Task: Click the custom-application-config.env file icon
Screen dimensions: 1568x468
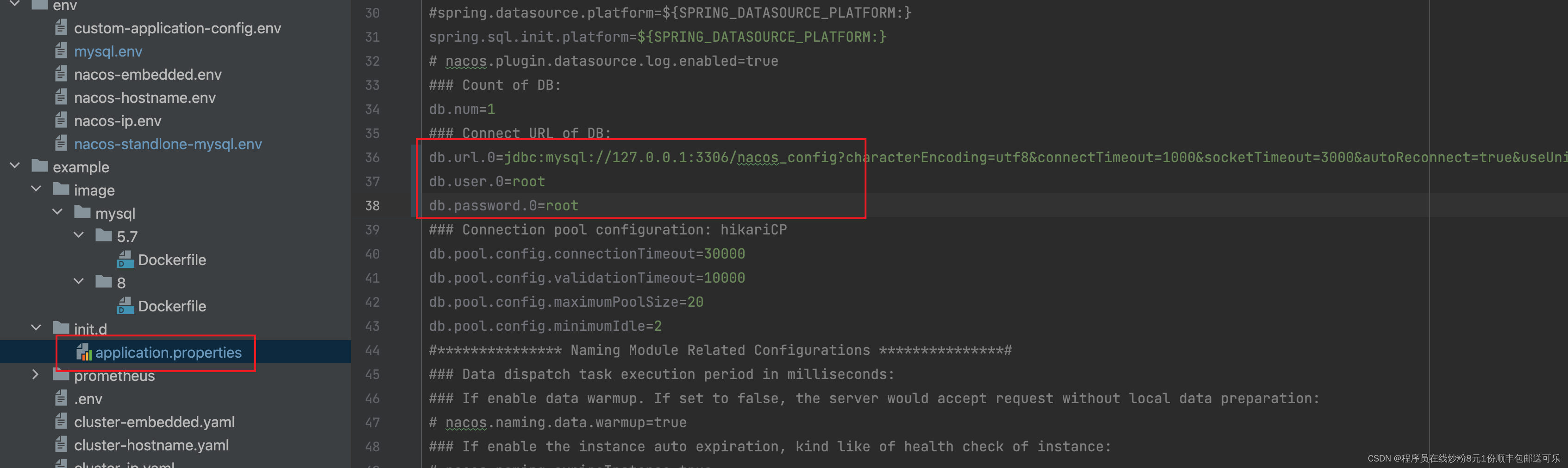Action: [61, 27]
